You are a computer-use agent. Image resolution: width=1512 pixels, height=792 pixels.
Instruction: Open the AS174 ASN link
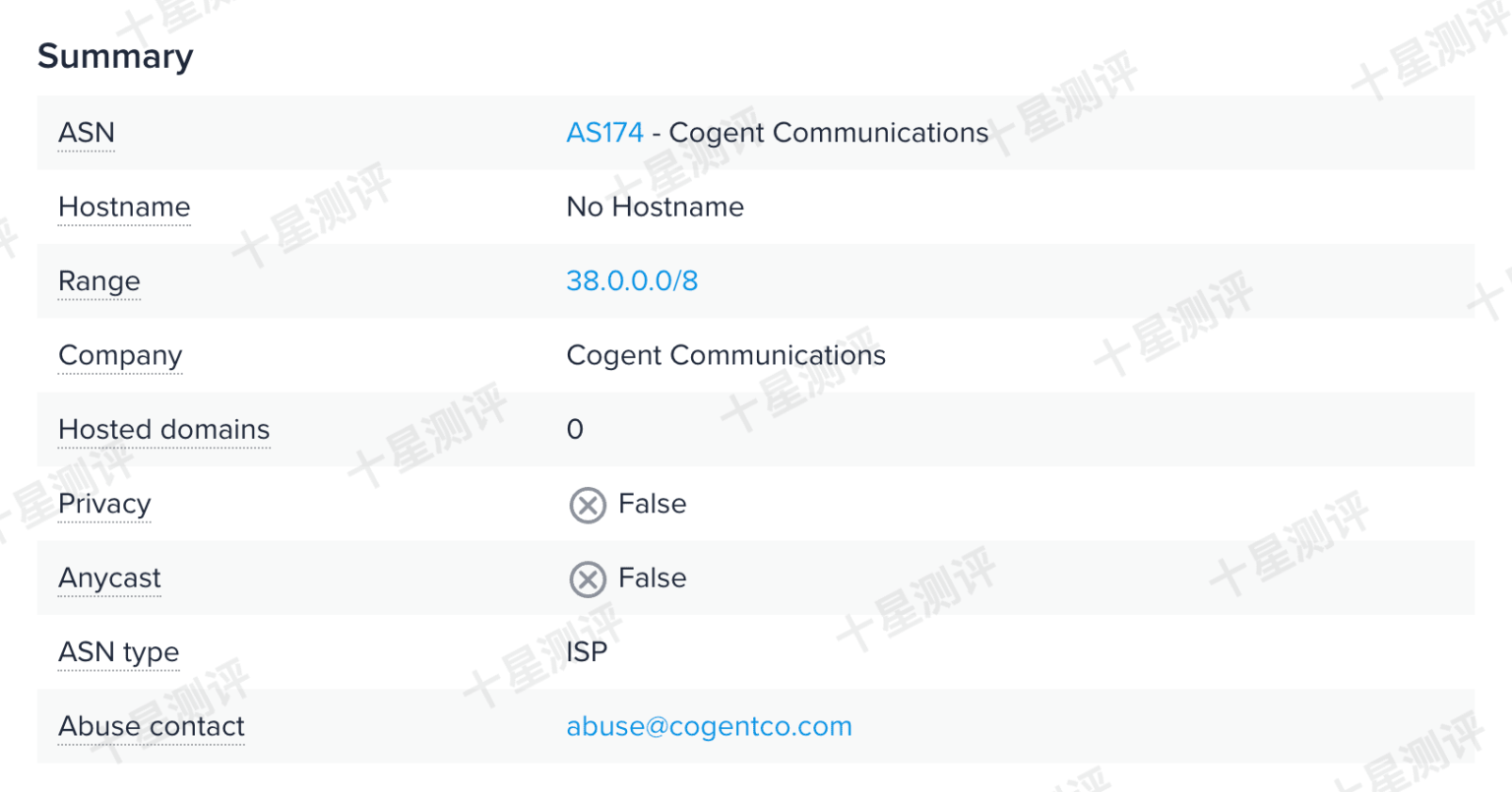pos(604,133)
